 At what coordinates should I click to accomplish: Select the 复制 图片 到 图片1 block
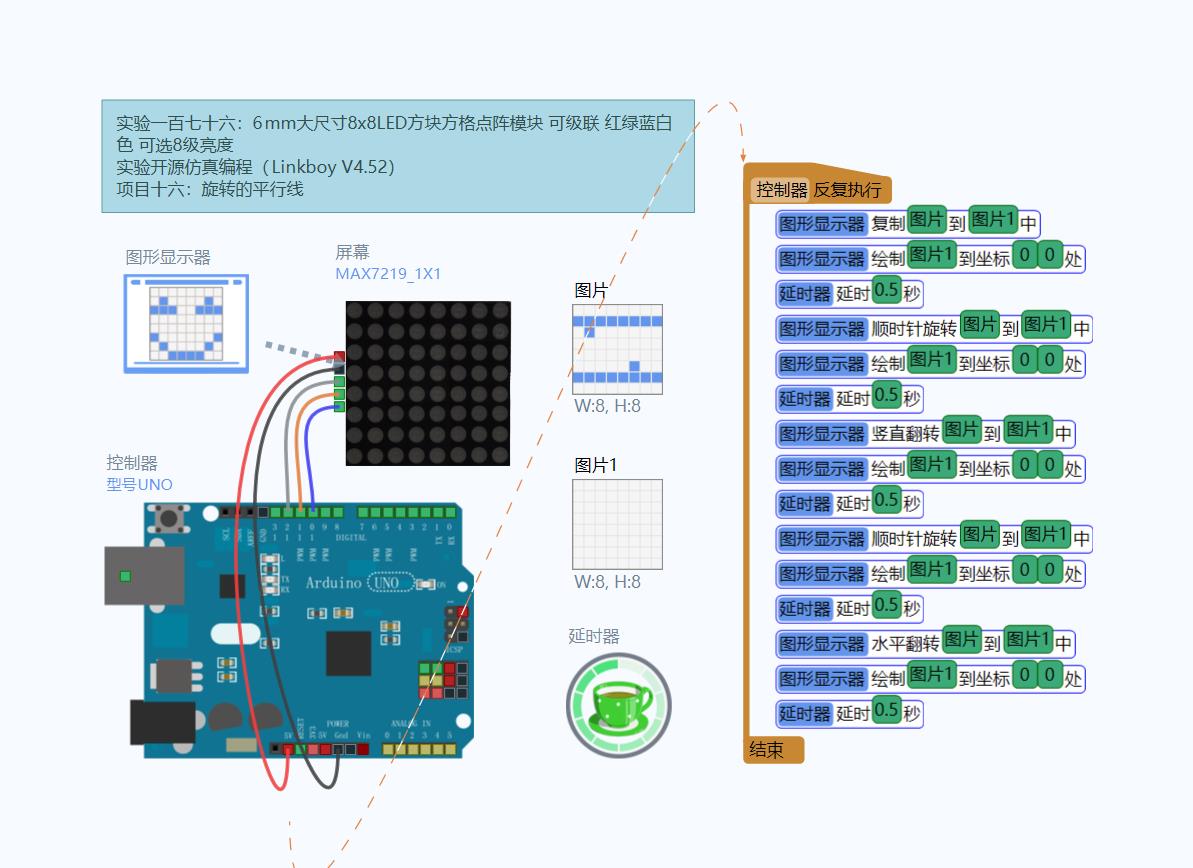click(x=907, y=223)
